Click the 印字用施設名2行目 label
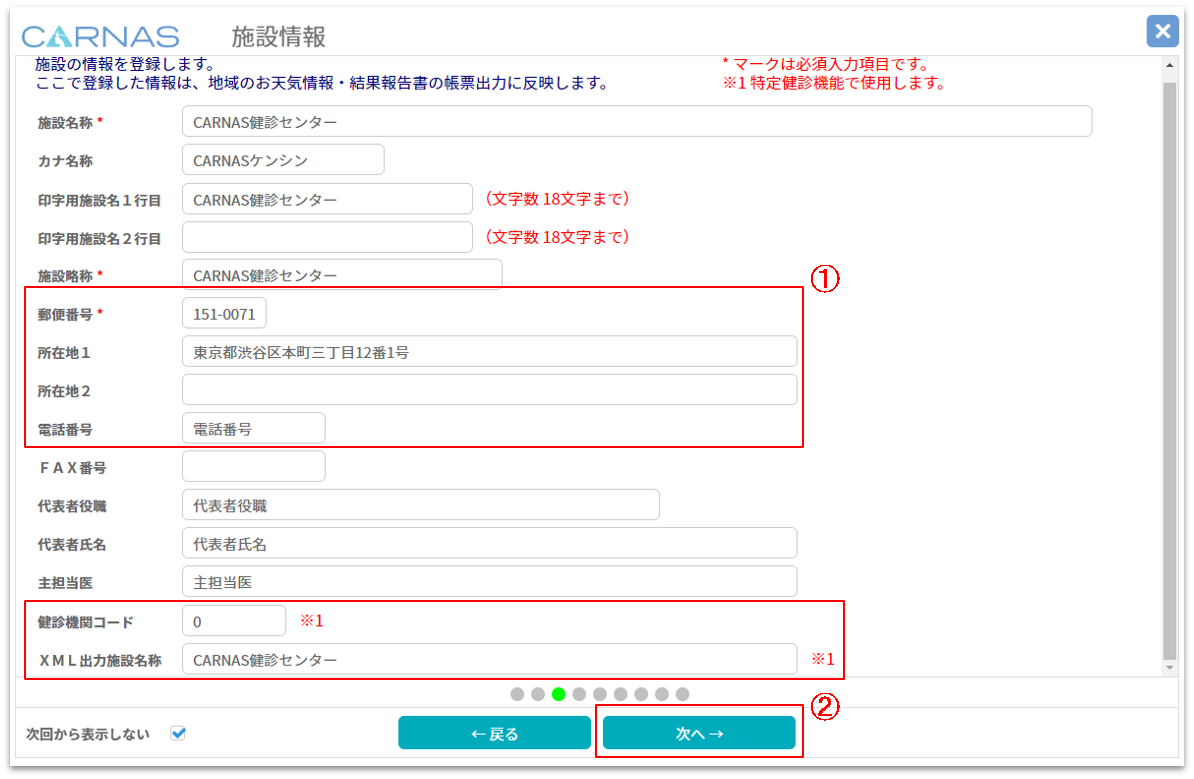This screenshot has height=779, width=1194. pyautogui.click(x=100, y=238)
